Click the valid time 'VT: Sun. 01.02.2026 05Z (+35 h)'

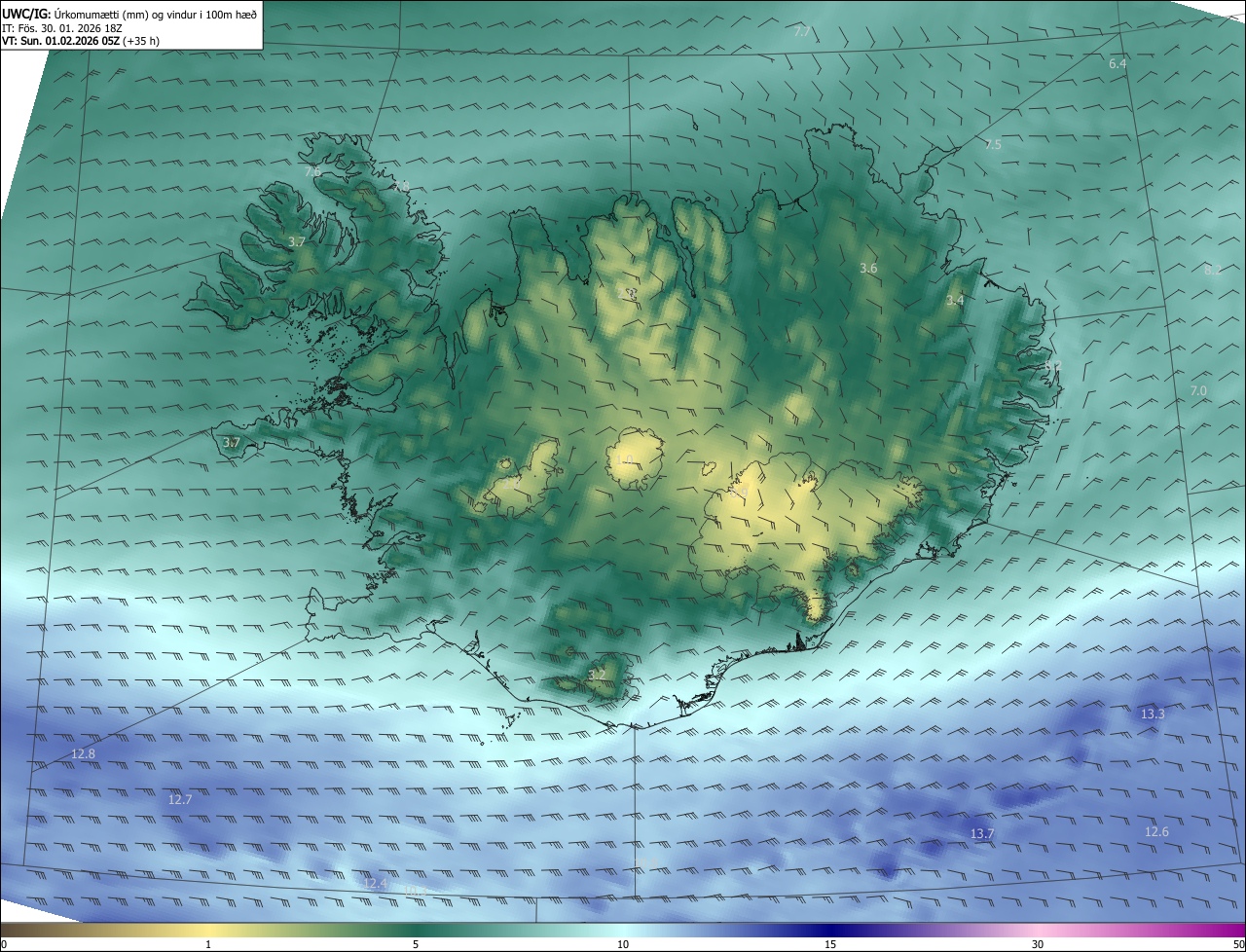click(x=79, y=42)
